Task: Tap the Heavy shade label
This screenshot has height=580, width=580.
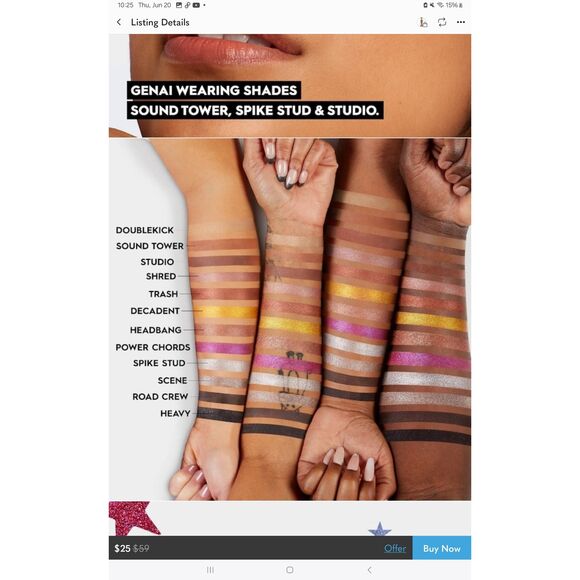Action: pyautogui.click(x=175, y=413)
